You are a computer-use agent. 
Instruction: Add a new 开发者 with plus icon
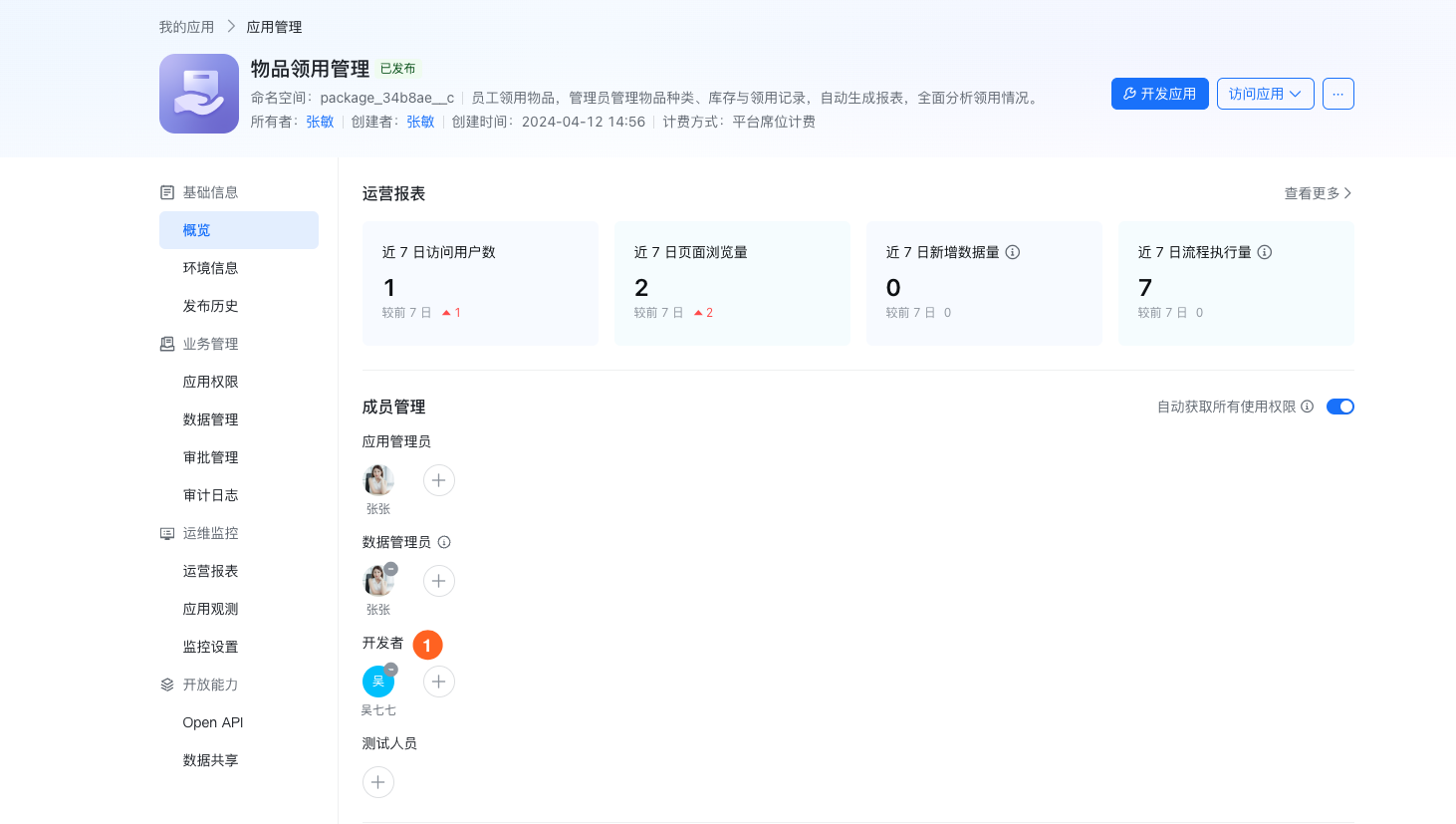point(439,682)
